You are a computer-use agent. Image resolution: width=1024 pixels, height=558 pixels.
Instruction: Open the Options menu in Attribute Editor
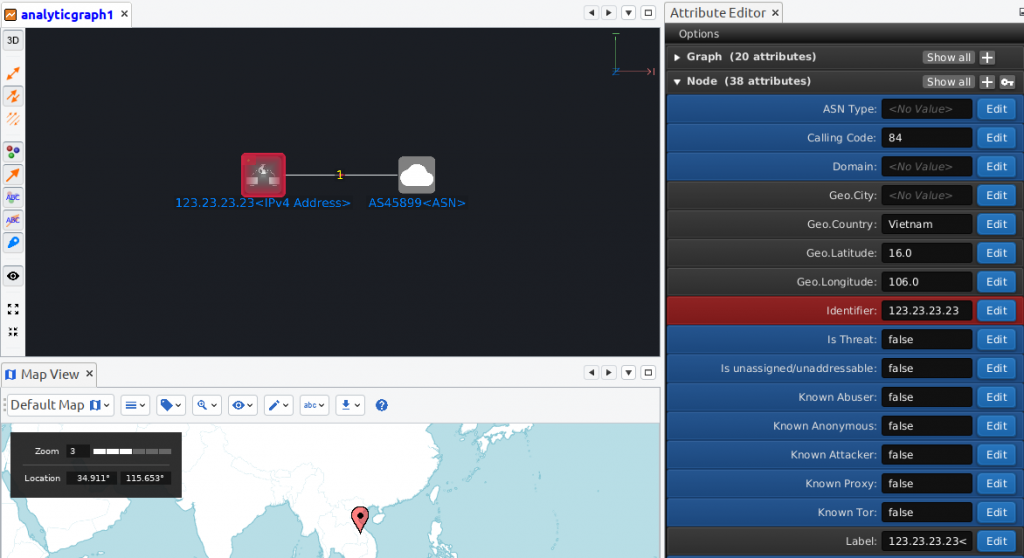tap(698, 34)
